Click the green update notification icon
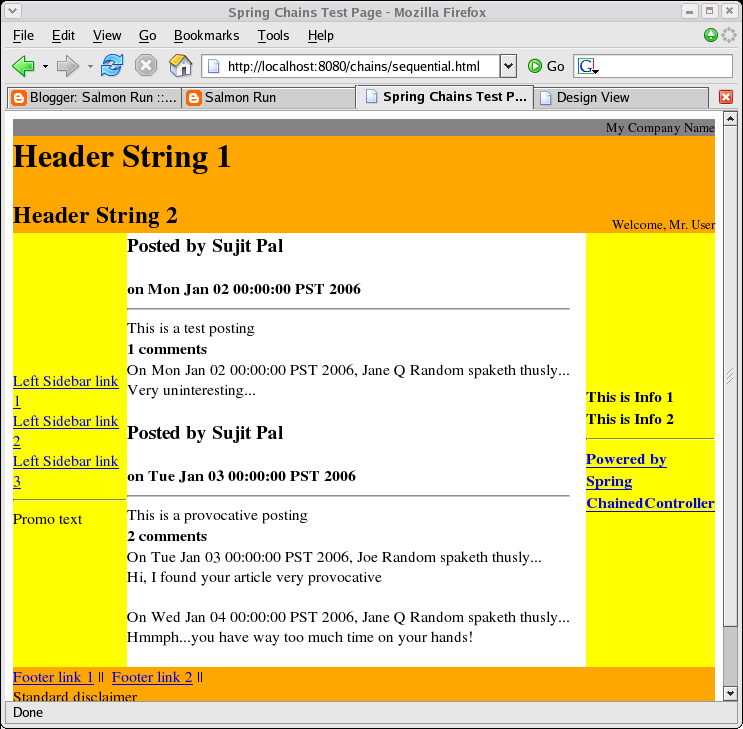 pos(710,35)
